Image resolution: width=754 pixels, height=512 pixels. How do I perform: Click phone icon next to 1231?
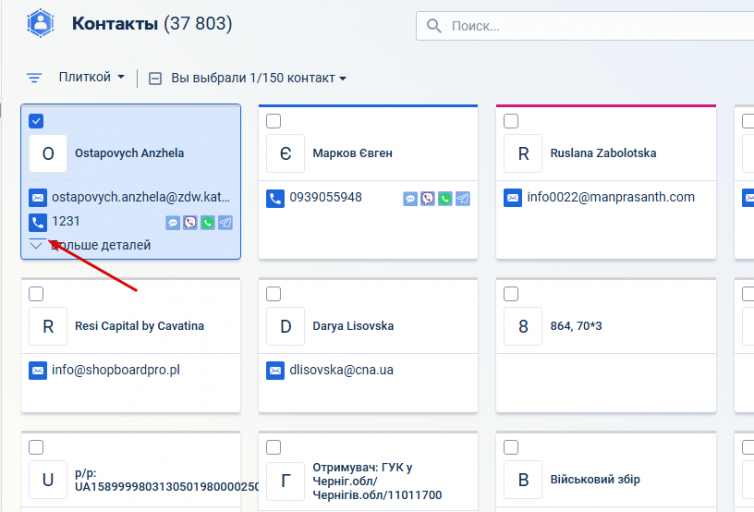pyautogui.click(x=38, y=222)
